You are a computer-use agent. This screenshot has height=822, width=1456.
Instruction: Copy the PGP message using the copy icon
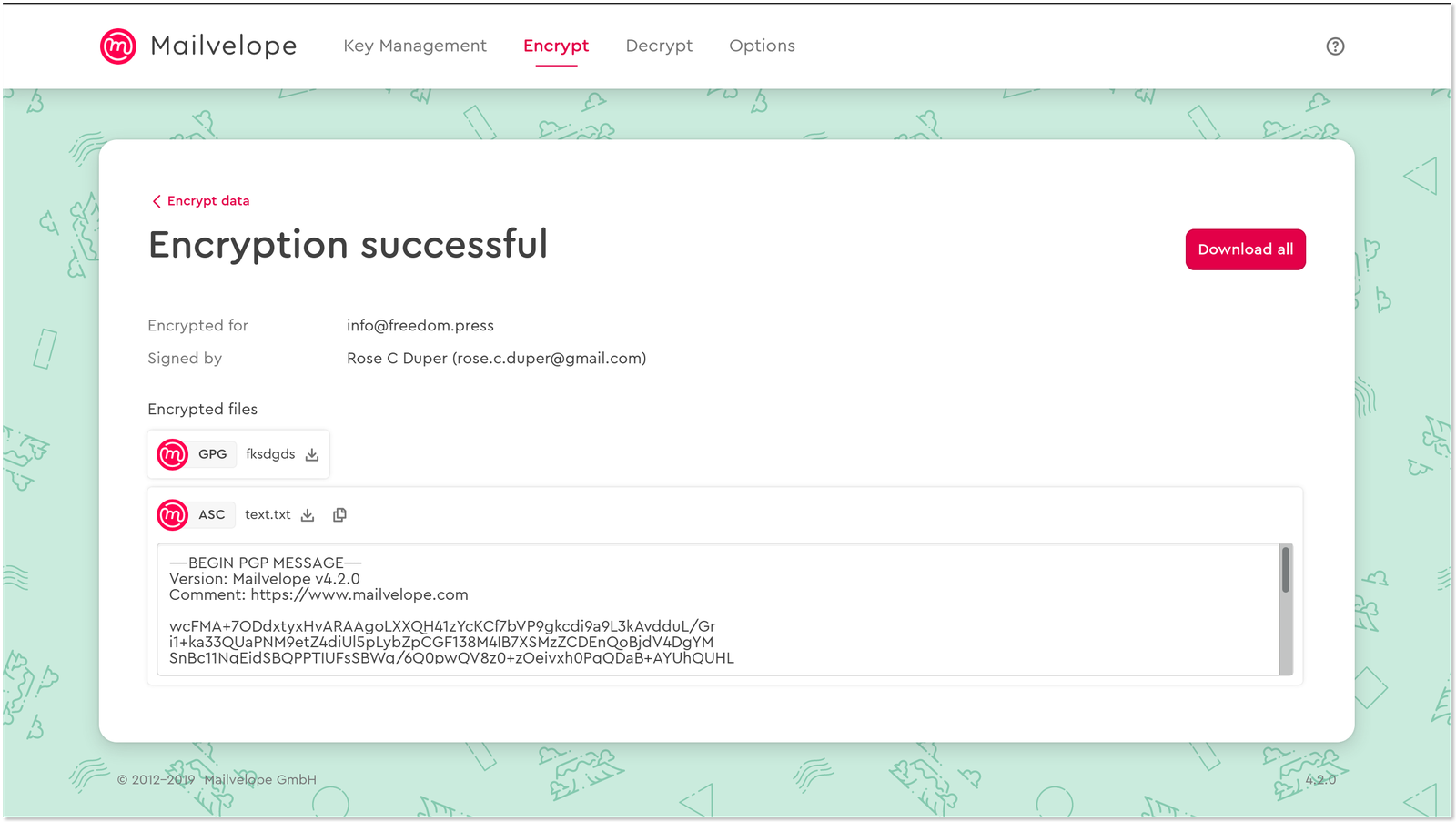339,514
